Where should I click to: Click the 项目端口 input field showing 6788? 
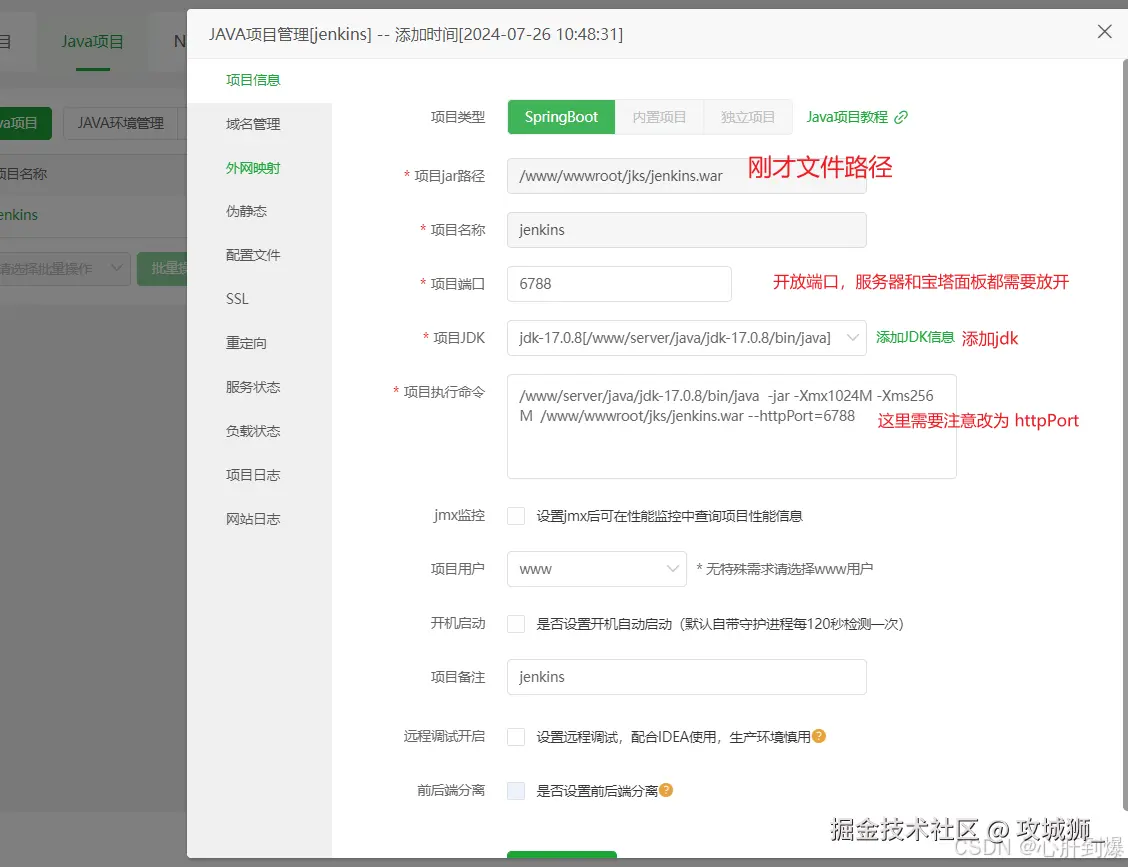tap(618, 284)
